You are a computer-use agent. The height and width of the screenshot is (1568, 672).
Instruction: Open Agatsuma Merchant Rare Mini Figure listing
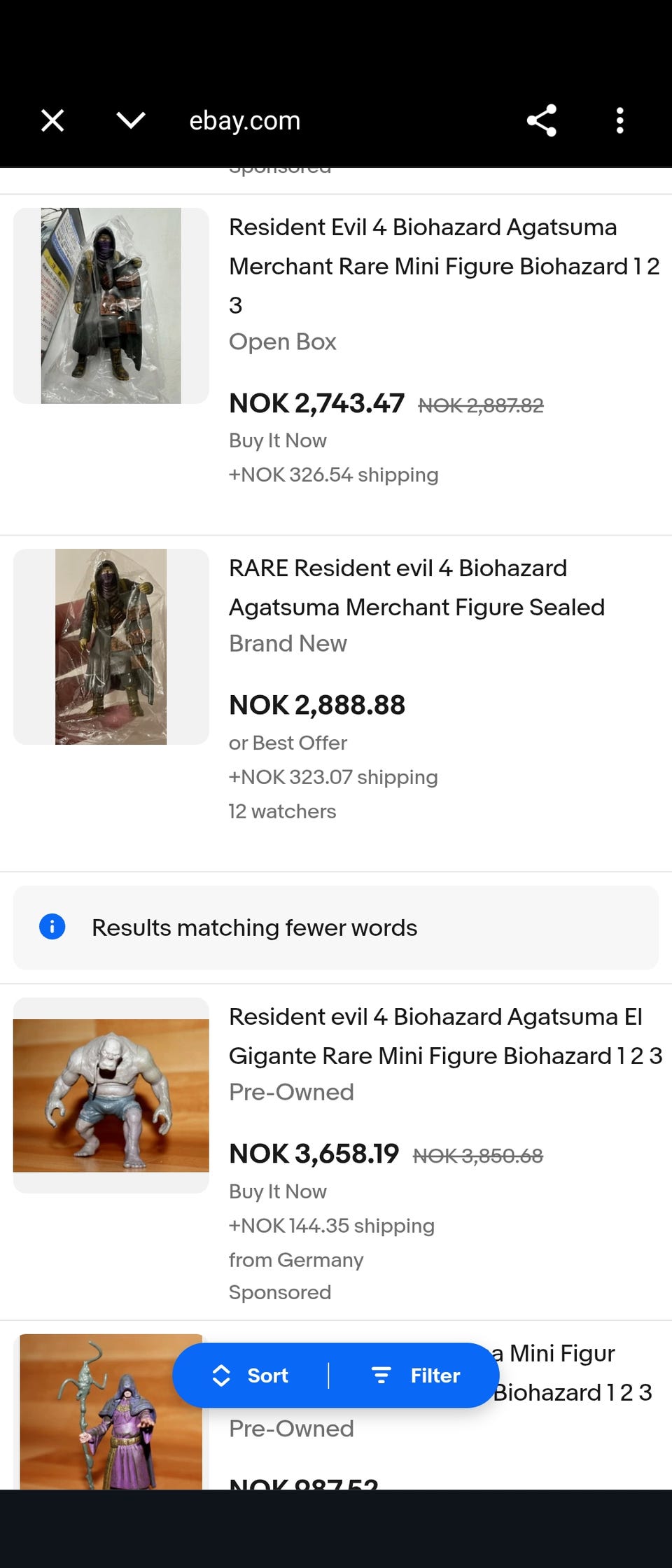444,266
